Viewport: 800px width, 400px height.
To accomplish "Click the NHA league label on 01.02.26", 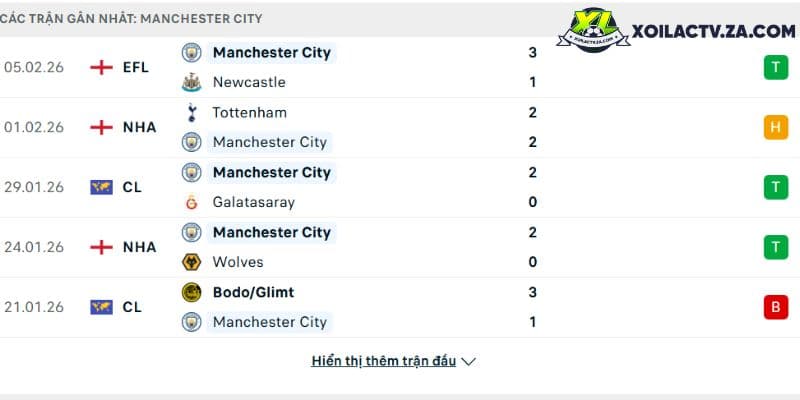I will (x=139, y=128).
